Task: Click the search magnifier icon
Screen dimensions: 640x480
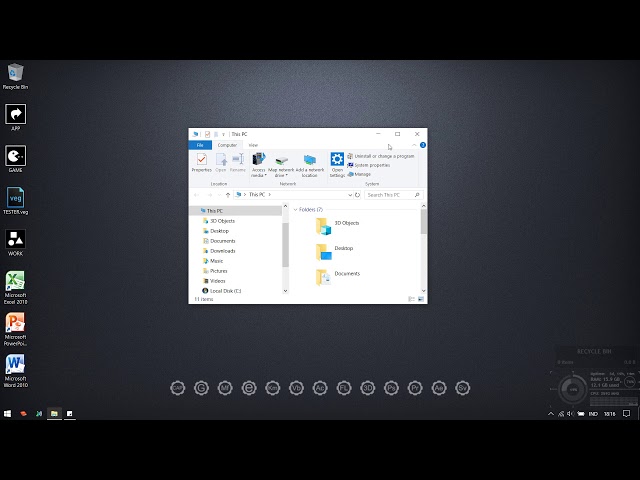Action: 417,195
